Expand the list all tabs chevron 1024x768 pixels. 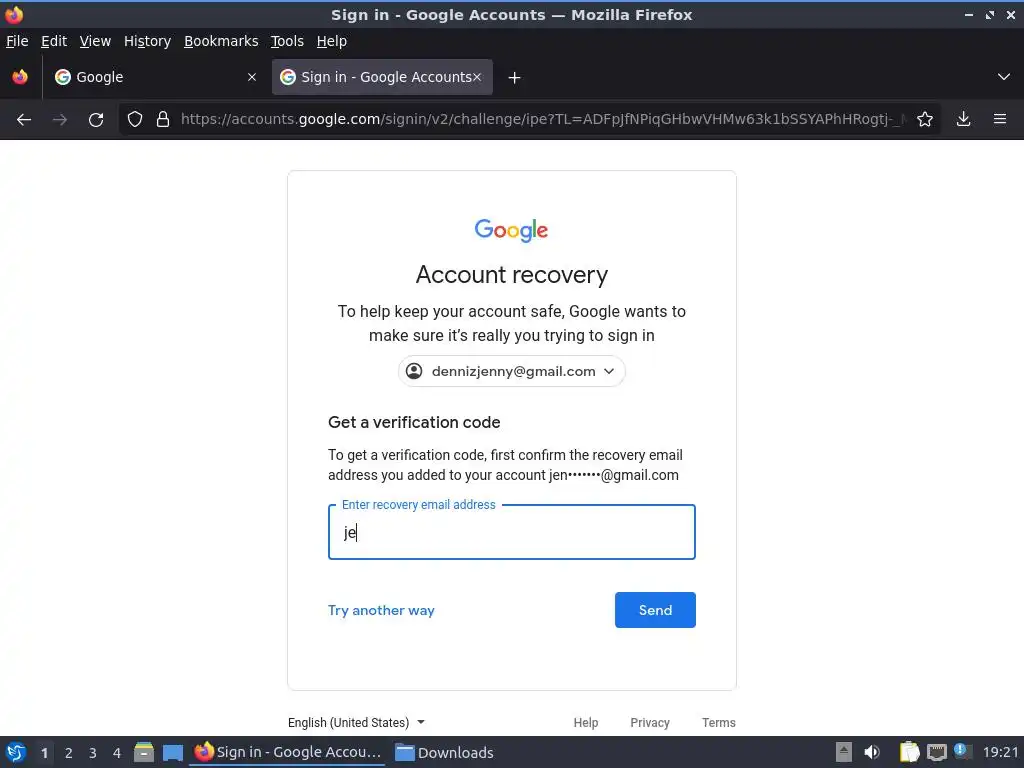tap(1004, 77)
